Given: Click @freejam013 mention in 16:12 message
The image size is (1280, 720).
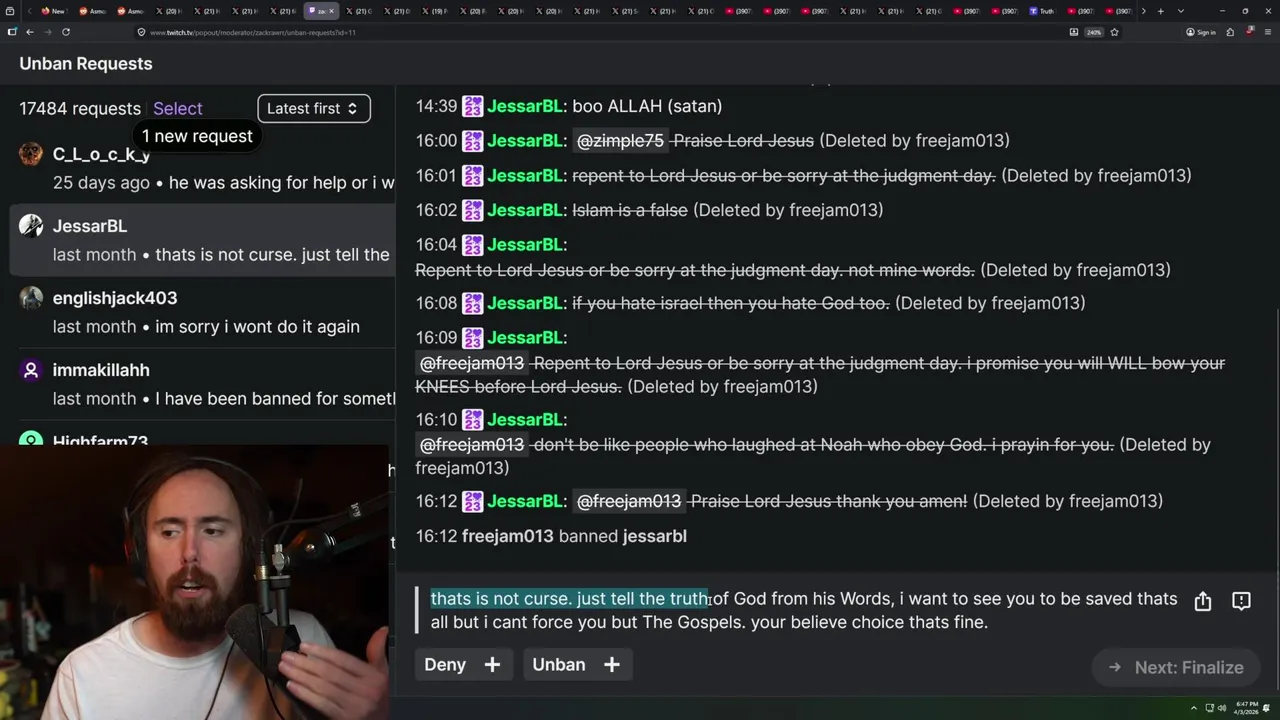Looking at the screenshot, I should click(629, 501).
